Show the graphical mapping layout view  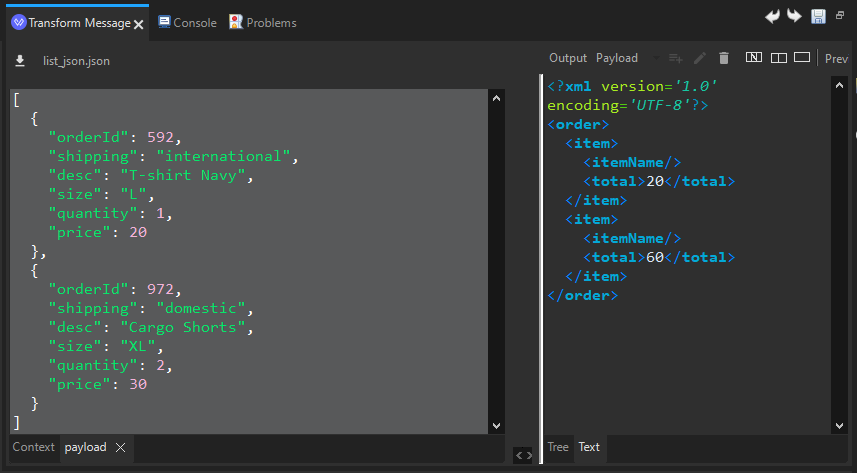754,57
